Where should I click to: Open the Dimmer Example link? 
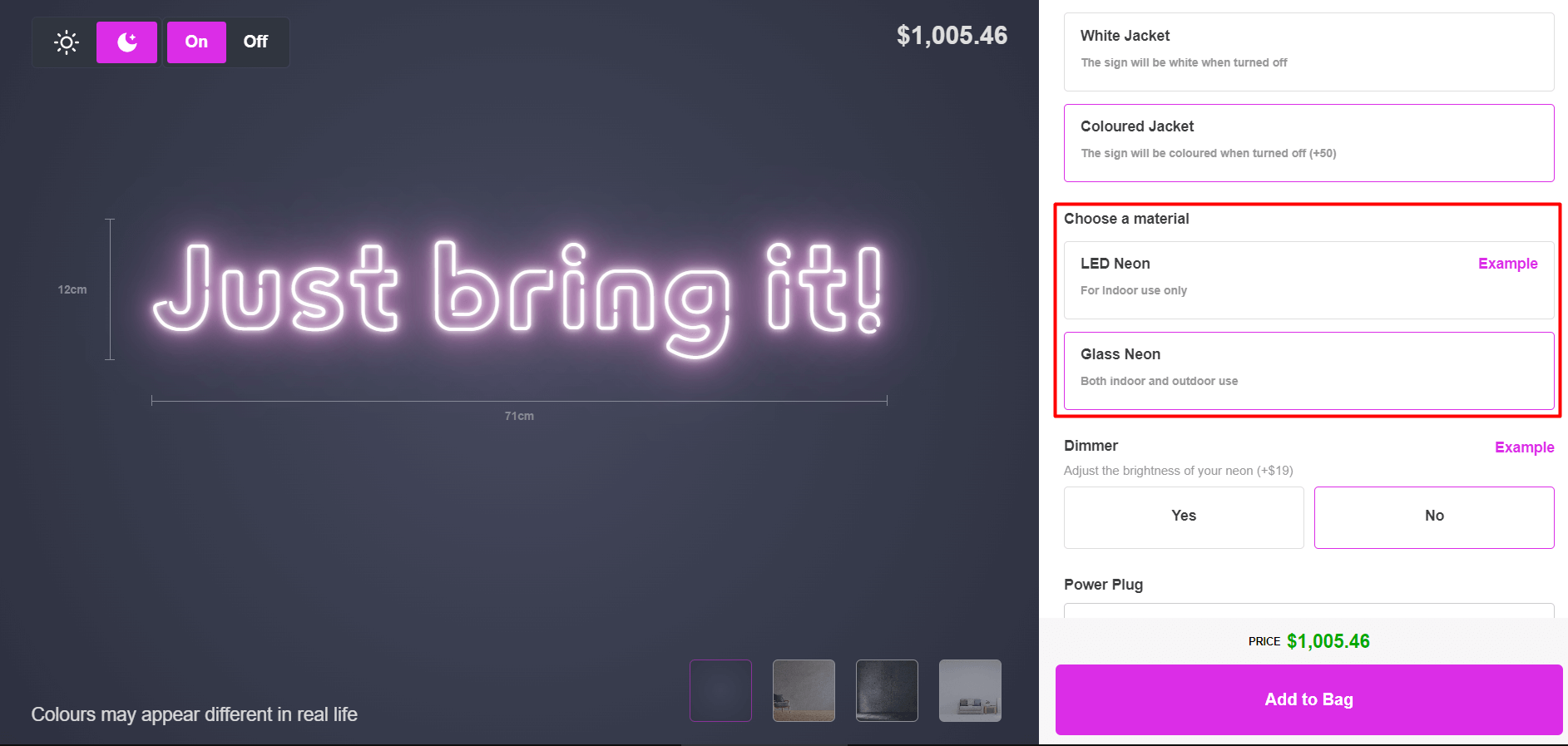click(x=1524, y=447)
